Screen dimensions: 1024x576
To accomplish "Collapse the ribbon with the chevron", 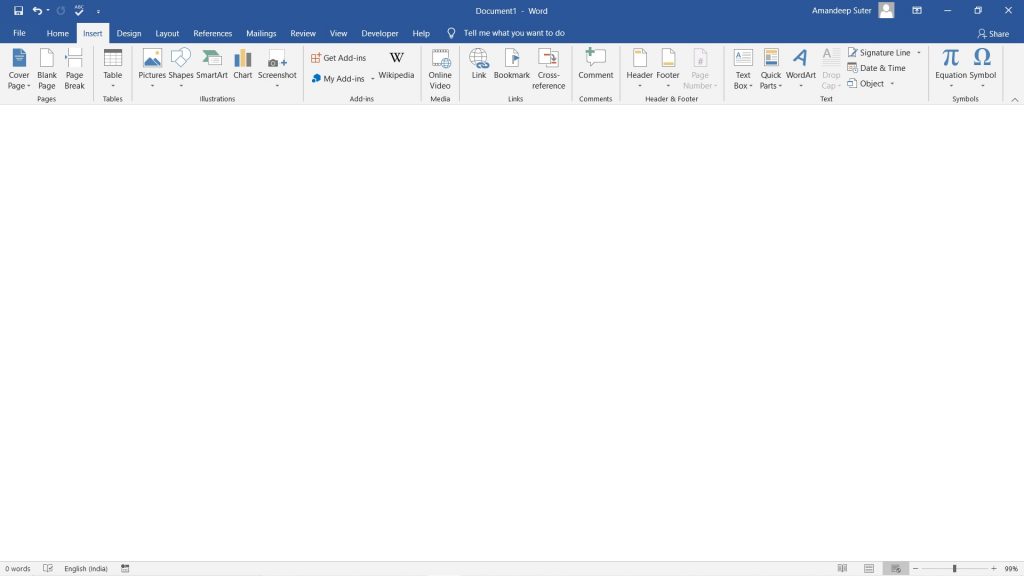I will (x=1015, y=100).
